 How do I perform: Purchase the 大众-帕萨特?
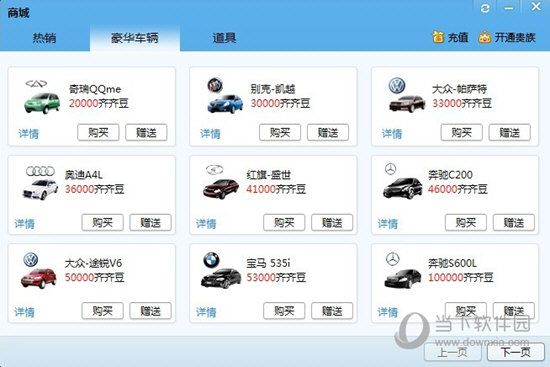(x=462, y=133)
